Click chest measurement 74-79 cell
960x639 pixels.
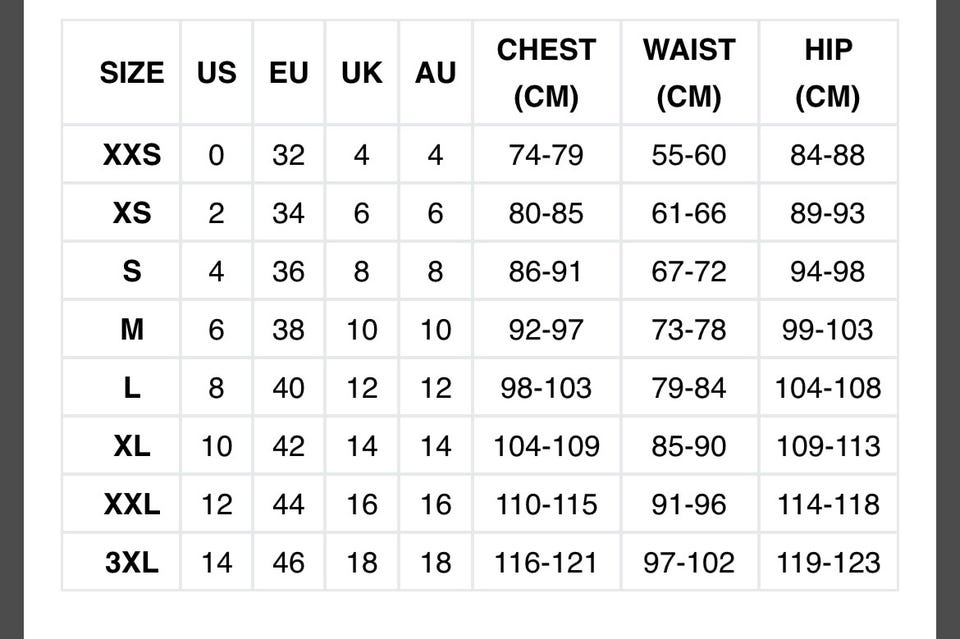point(546,155)
